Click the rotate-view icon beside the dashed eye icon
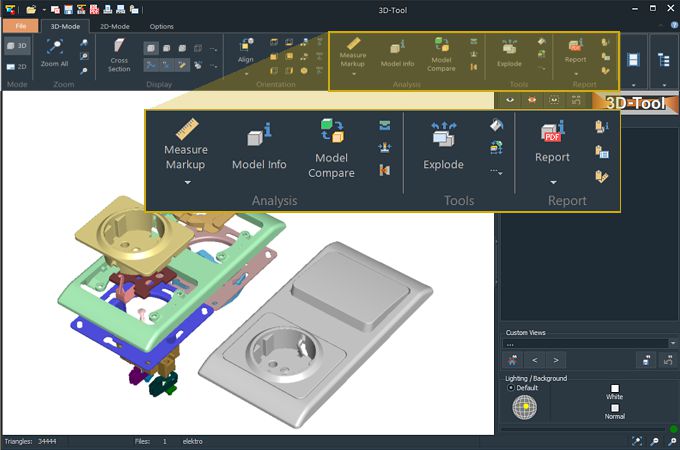The height and width of the screenshot is (450, 680). (576, 100)
